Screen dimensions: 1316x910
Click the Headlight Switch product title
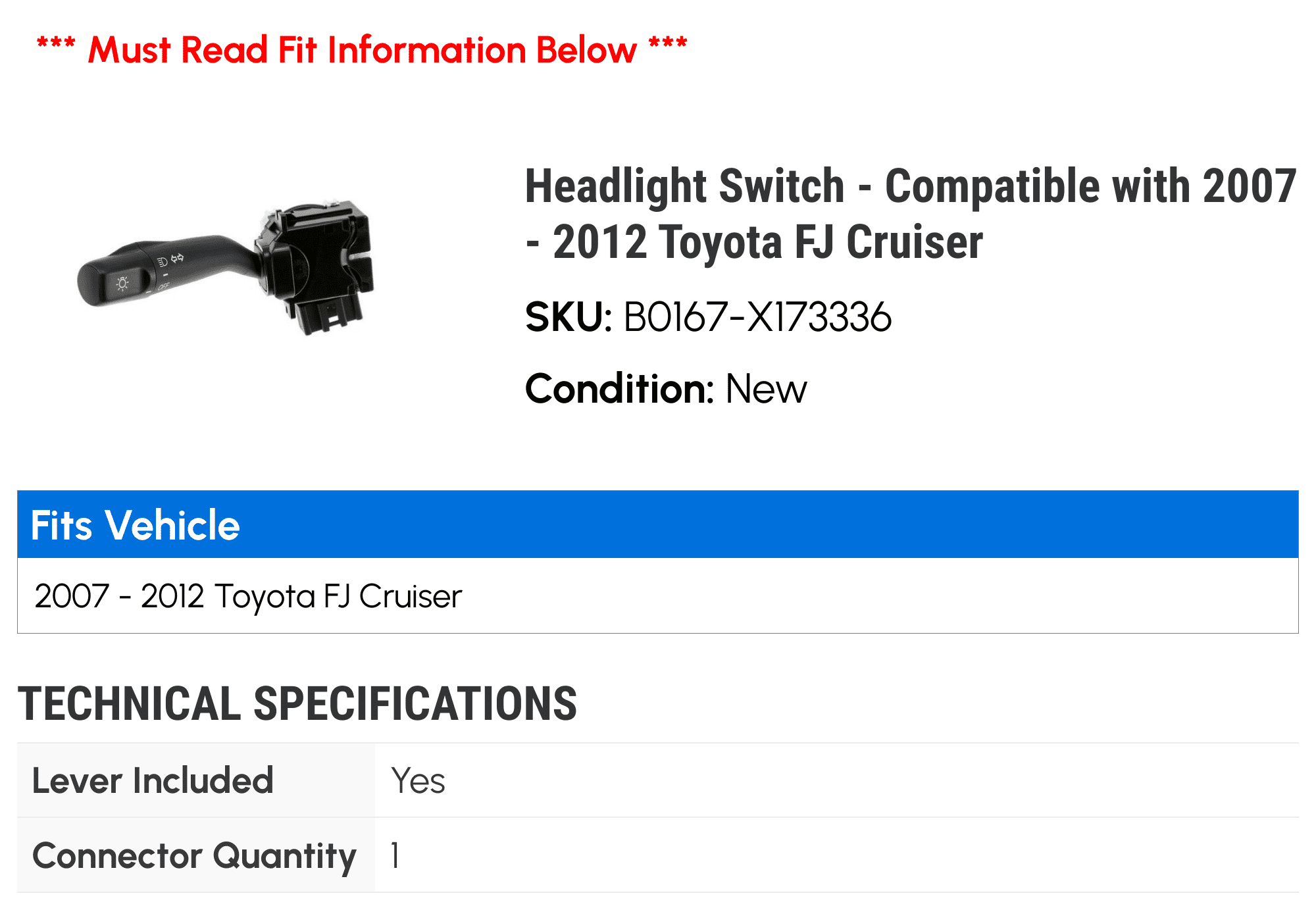[911, 214]
